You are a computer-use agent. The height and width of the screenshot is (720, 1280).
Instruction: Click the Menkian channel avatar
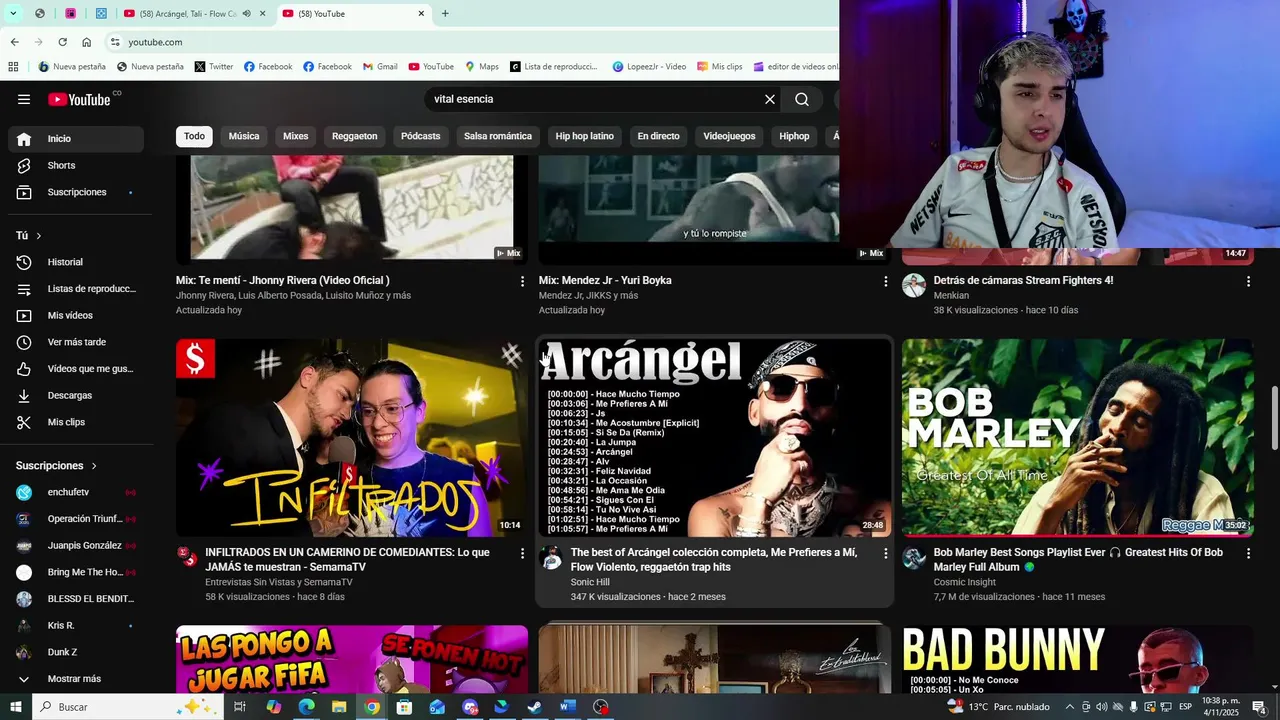coord(914,286)
